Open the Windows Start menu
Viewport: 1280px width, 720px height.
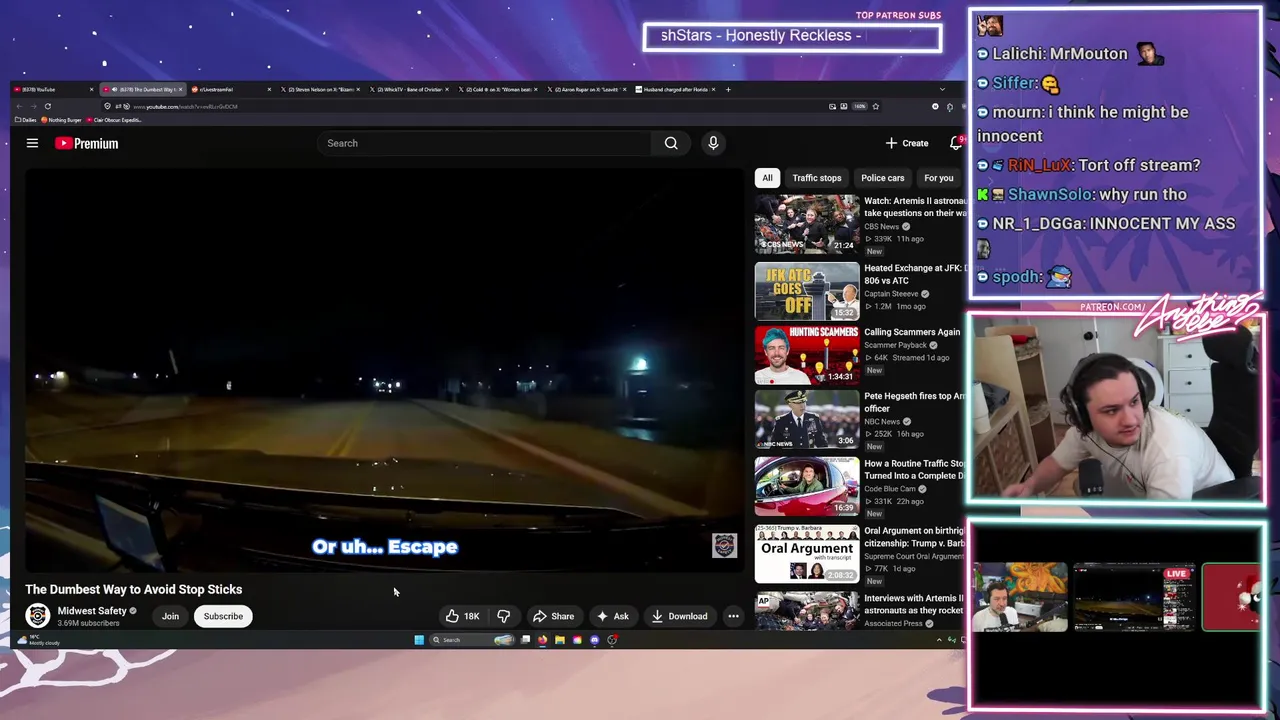point(419,640)
